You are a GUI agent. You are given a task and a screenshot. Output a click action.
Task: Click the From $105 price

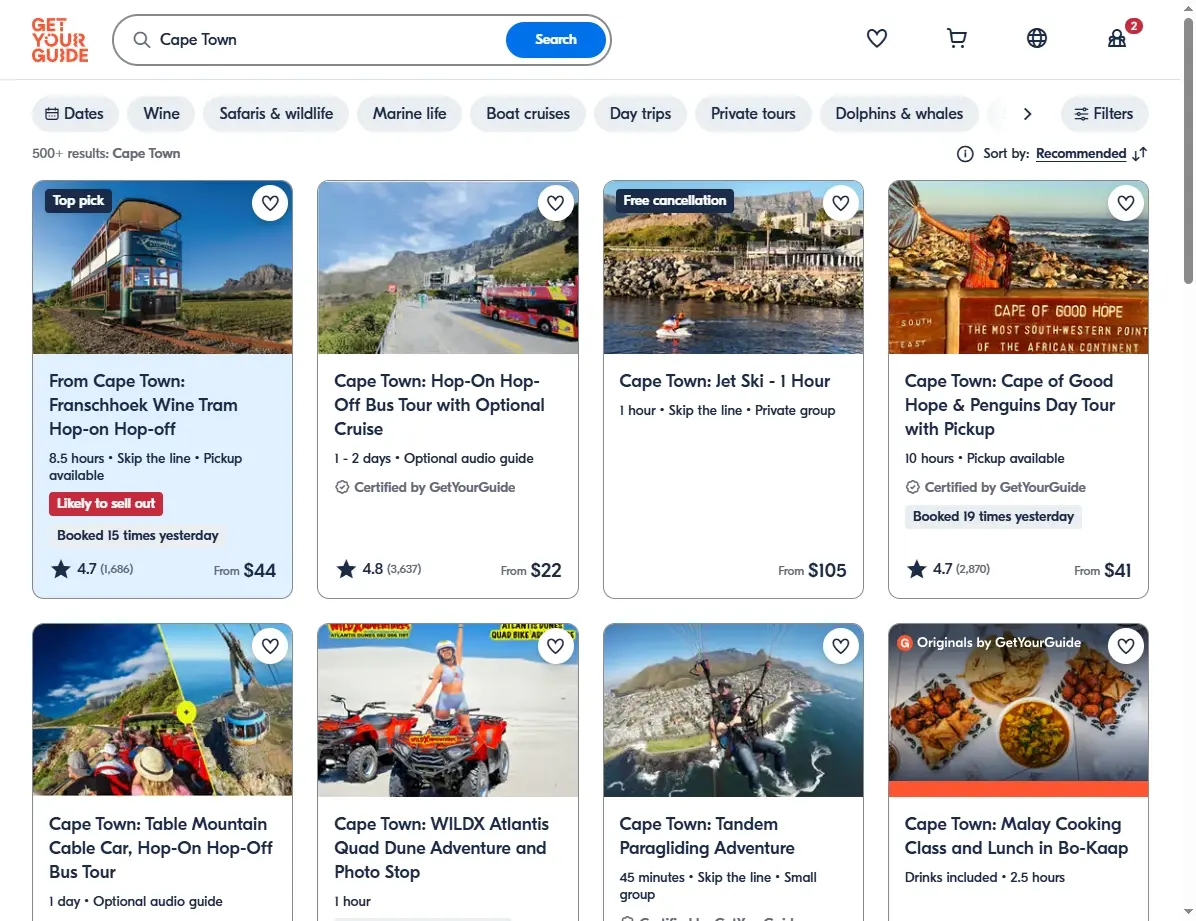click(812, 570)
